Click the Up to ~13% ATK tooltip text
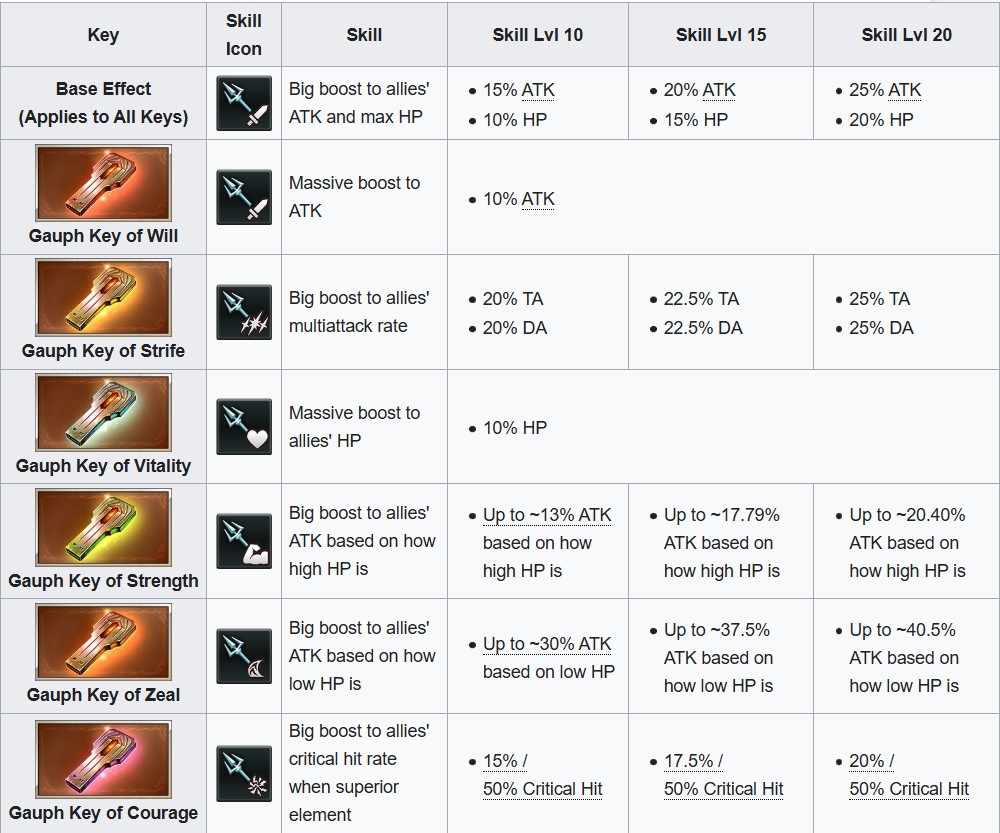This screenshot has height=833, width=1000. 547,515
